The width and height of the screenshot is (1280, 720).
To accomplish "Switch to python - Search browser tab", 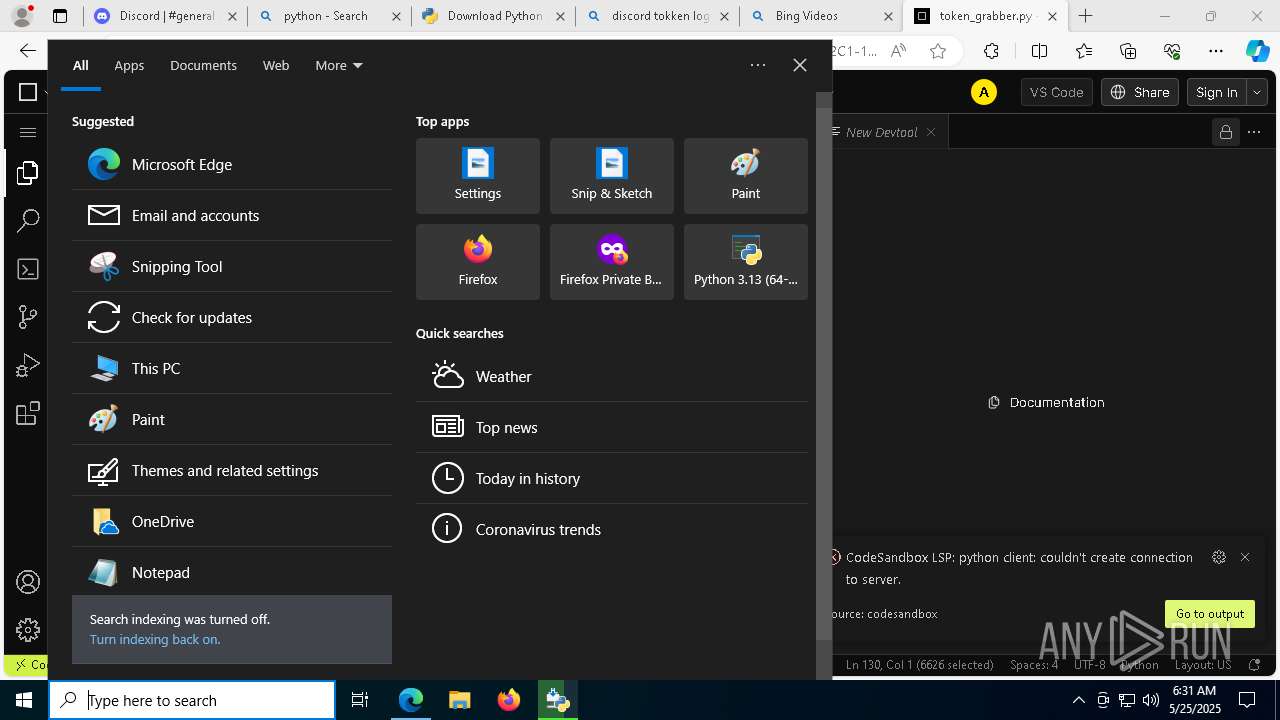I will [x=328, y=16].
